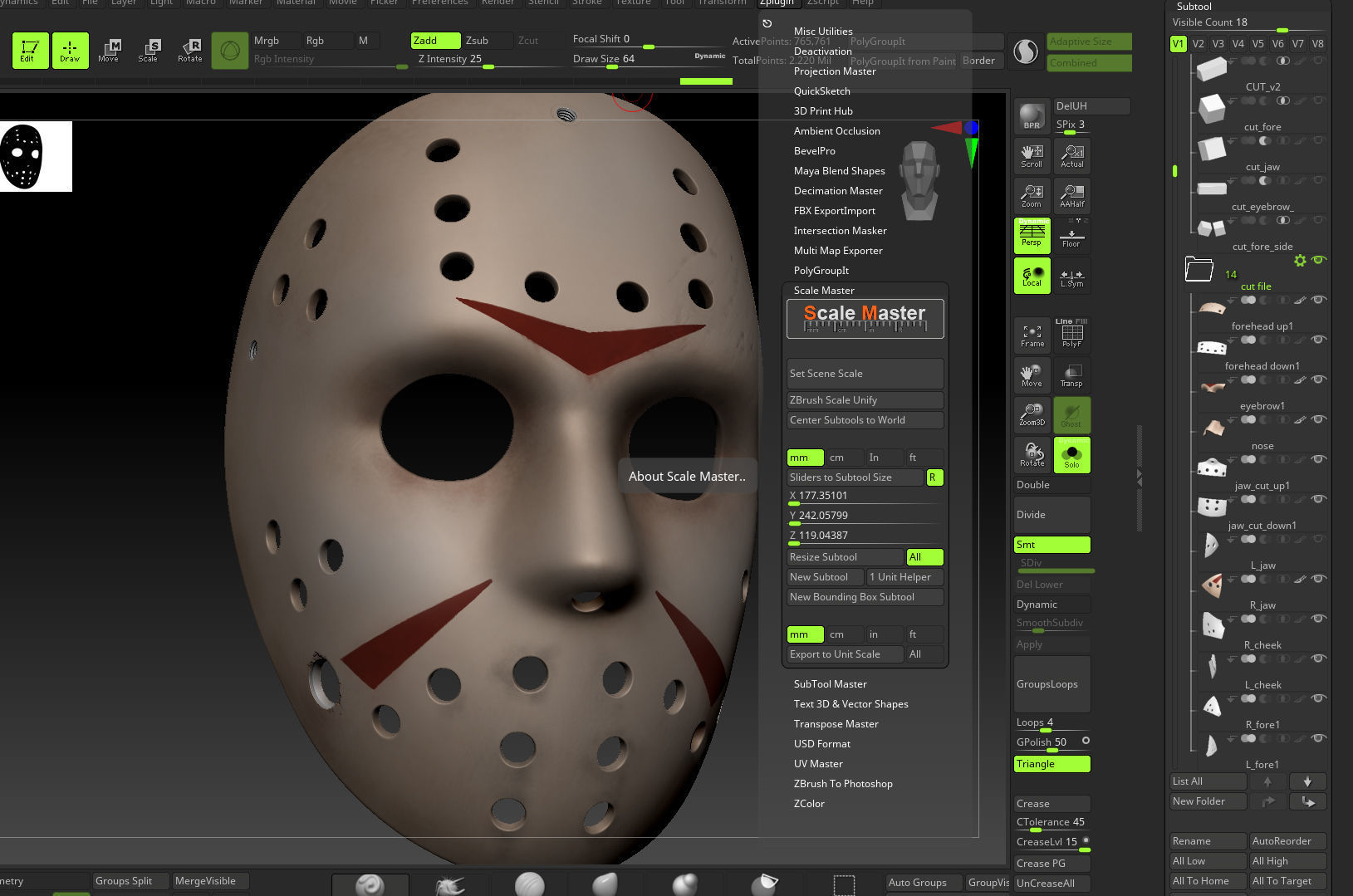The height and width of the screenshot is (896, 1353).
Task: Expand the PolyGroupIt plugin entry
Action: (821, 271)
